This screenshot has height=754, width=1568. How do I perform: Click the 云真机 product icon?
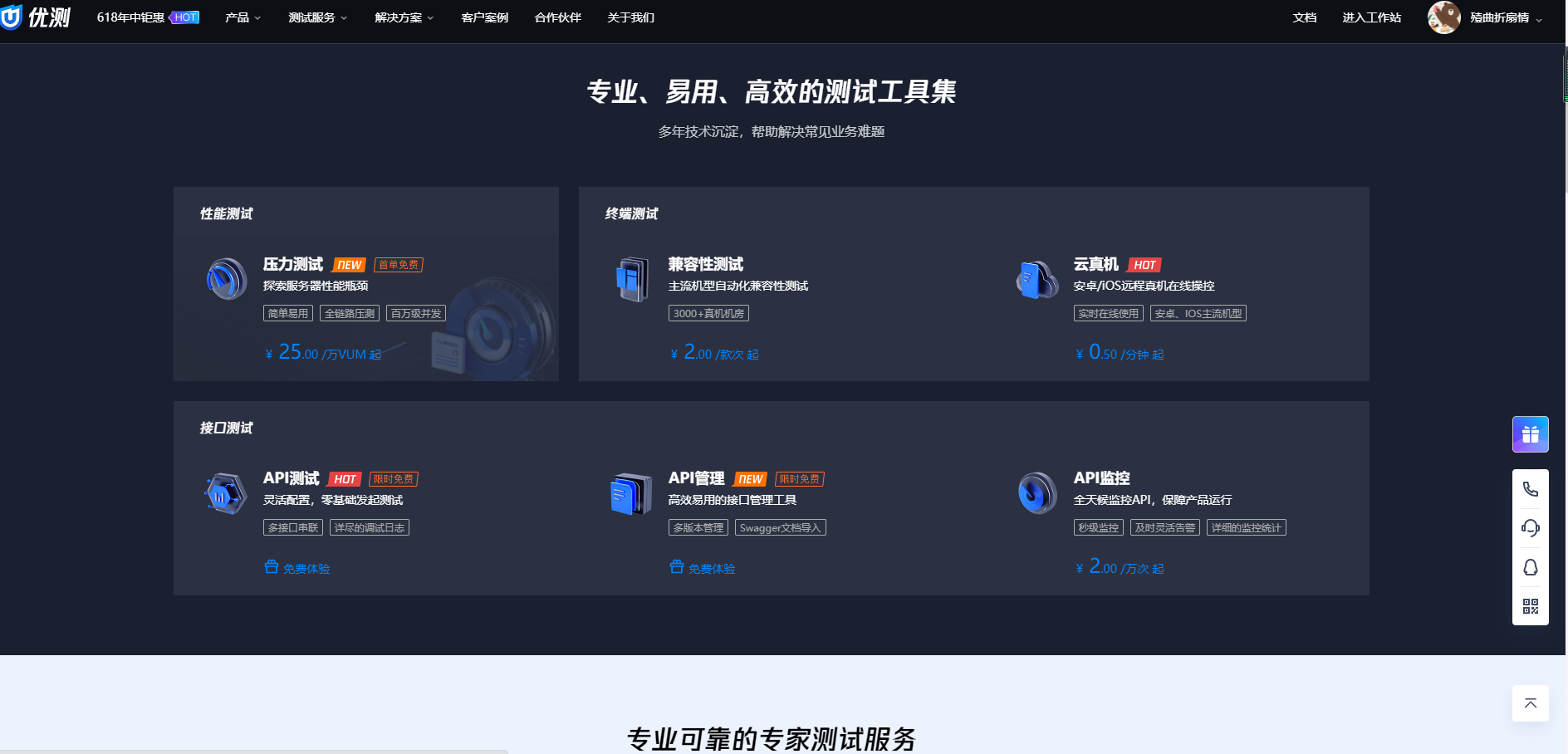tap(1036, 279)
